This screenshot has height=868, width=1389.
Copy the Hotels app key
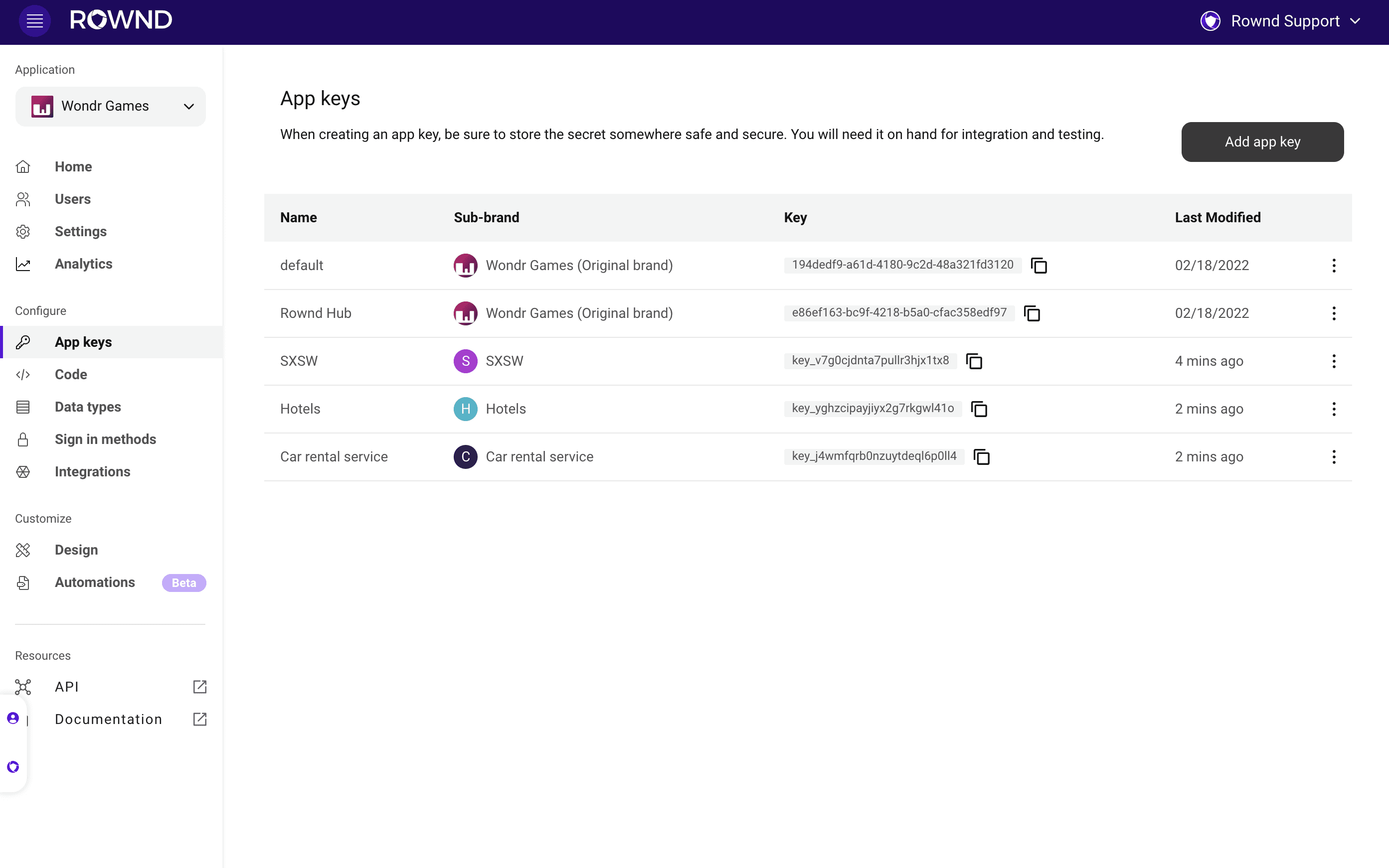[979, 409]
